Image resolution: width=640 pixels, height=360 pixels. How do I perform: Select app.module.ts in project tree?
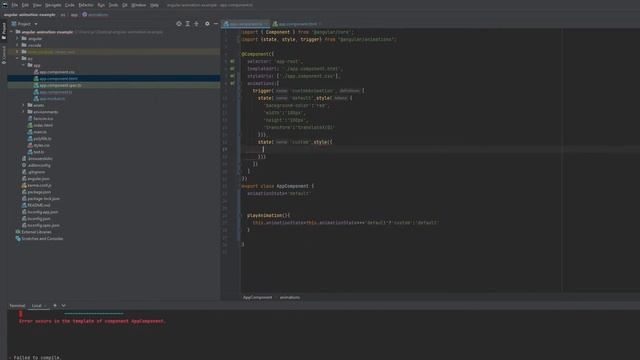[52, 99]
